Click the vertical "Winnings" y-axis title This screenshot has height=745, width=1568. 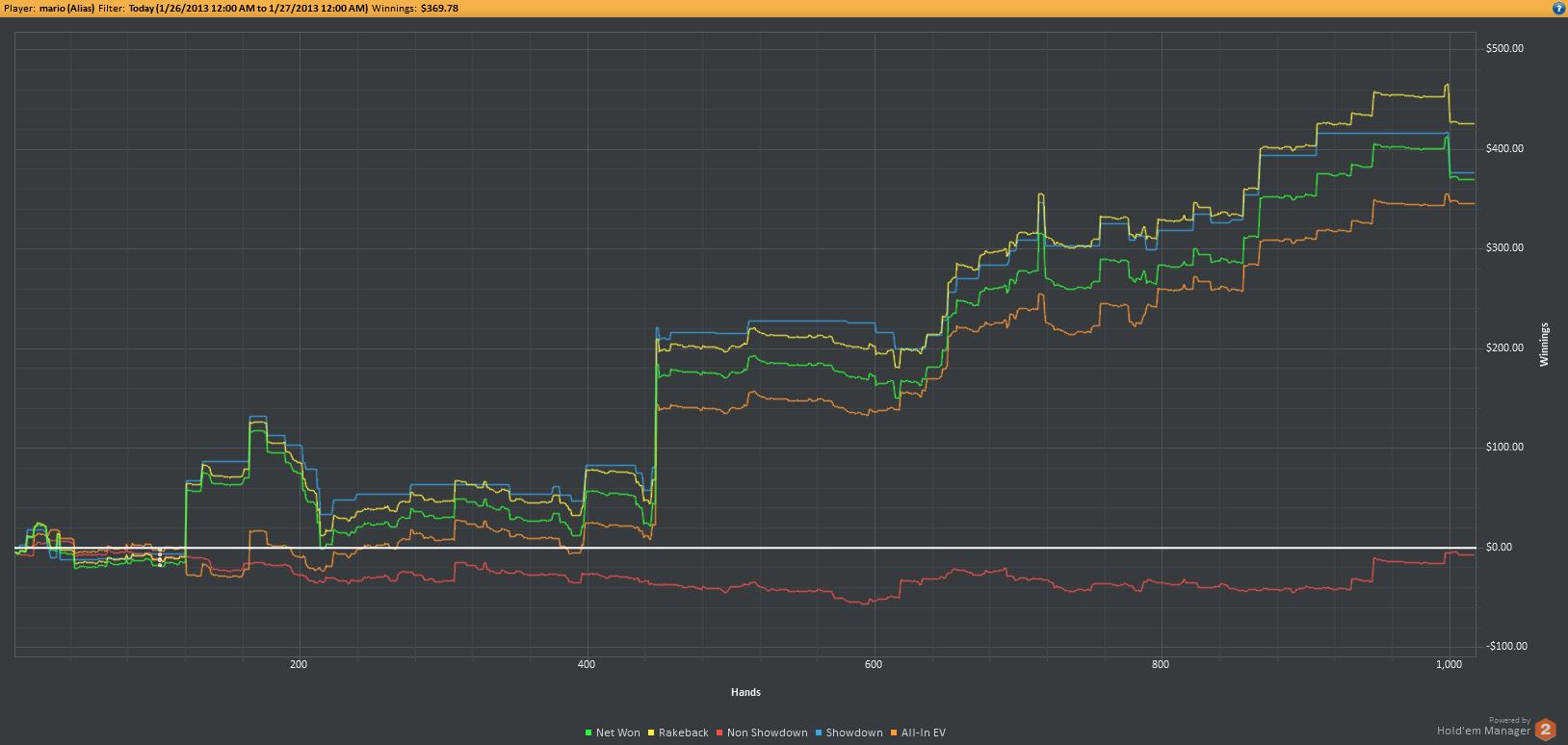click(x=1546, y=345)
